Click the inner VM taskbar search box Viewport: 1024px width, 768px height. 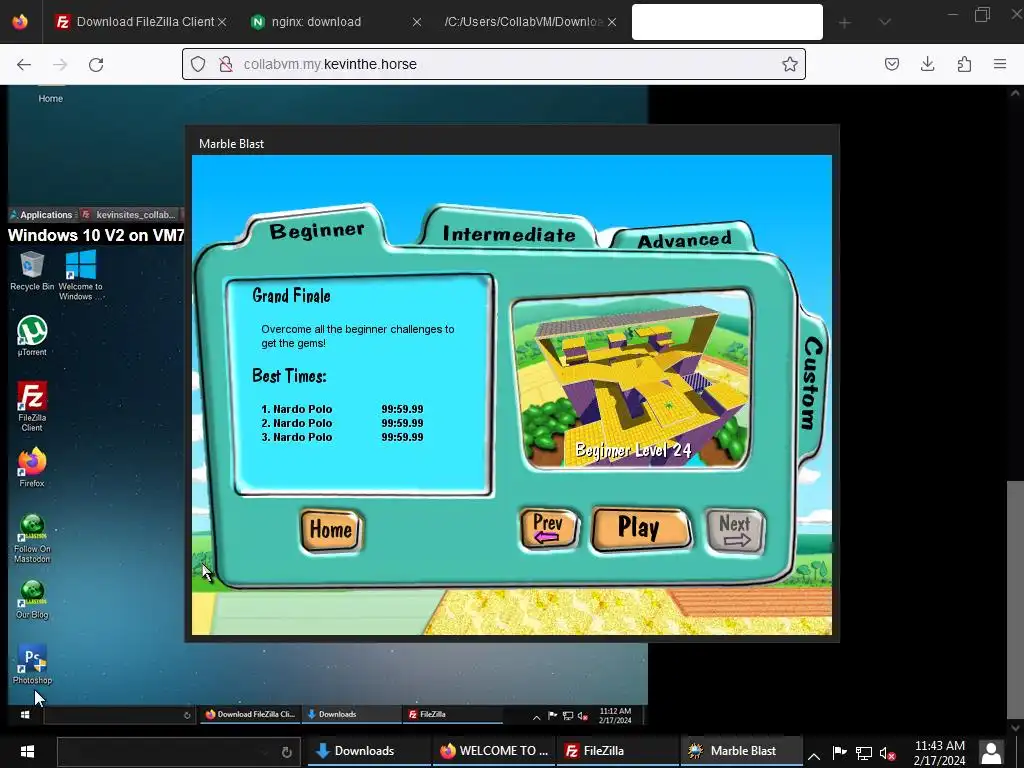pyautogui.click(x=120, y=714)
